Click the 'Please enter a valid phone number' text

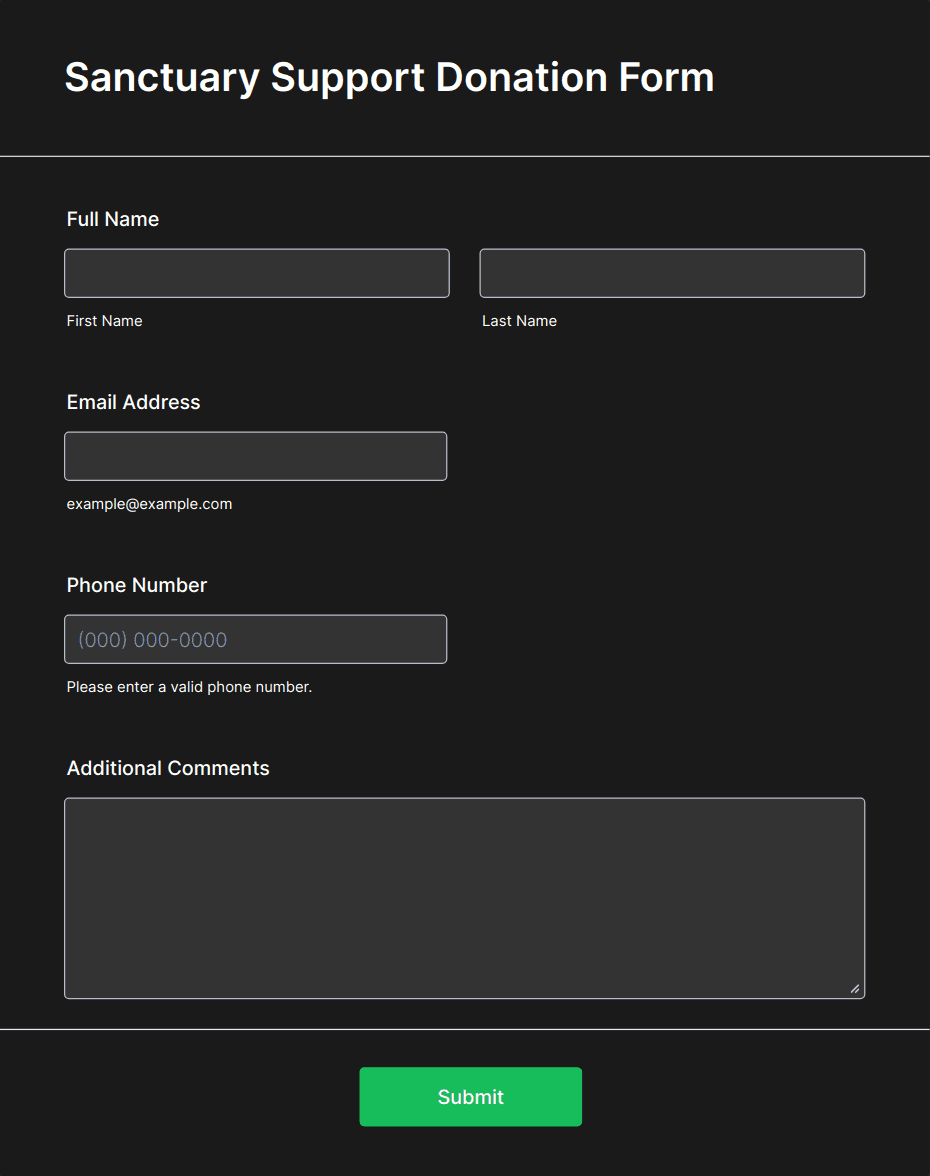pyautogui.click(x=189, y=687)
